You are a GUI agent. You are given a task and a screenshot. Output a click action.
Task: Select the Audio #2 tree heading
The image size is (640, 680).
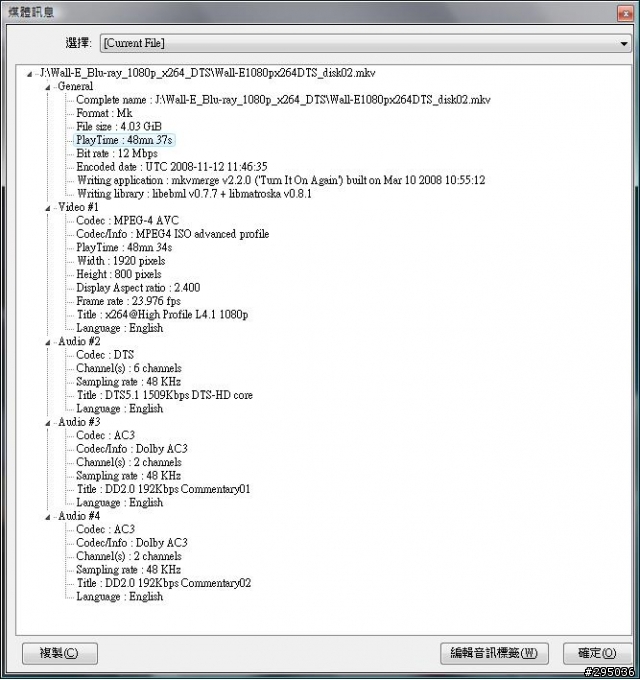79,342
